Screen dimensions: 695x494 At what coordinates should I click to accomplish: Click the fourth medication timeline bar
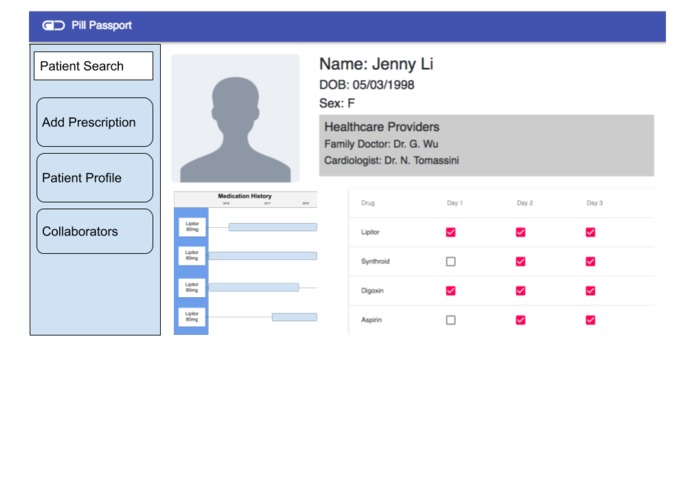click(294, 317)
